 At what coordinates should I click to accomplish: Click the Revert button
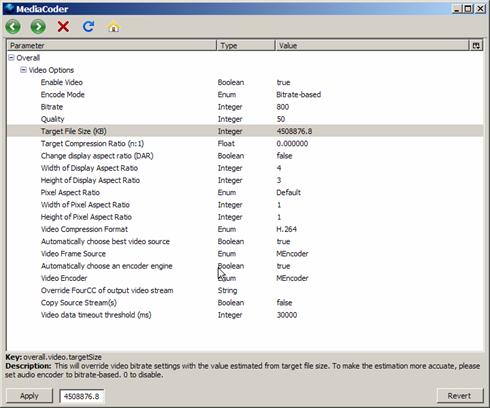459,396
